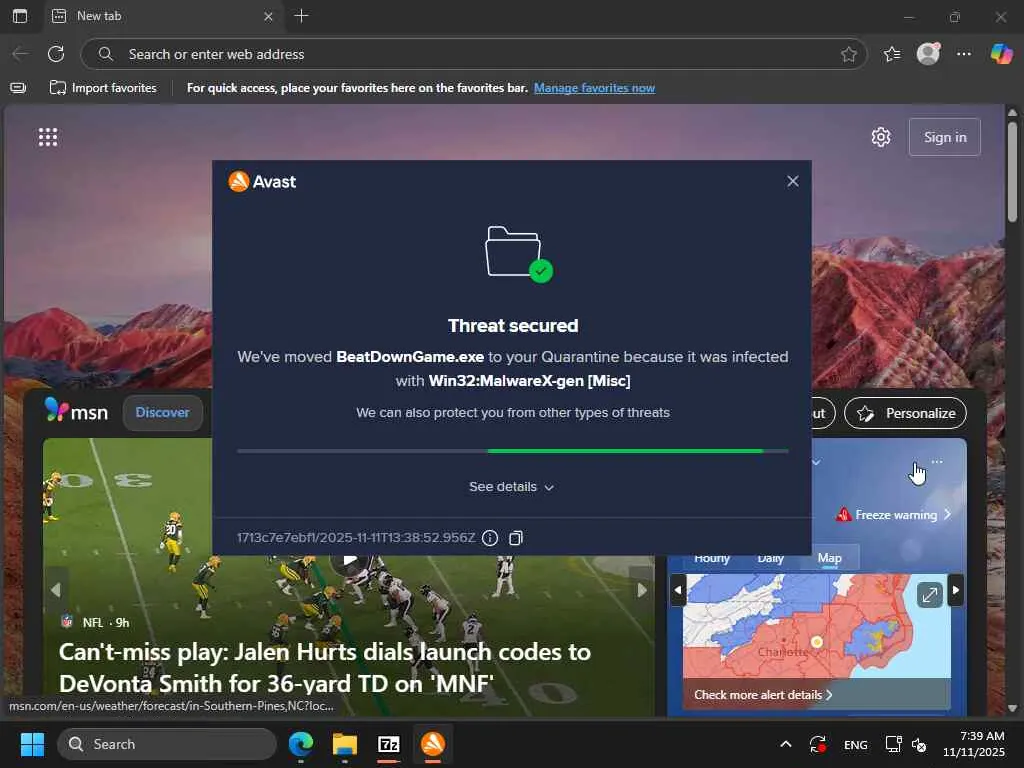
Task: Open the threat ID info icon
Action: pos(490,537)
